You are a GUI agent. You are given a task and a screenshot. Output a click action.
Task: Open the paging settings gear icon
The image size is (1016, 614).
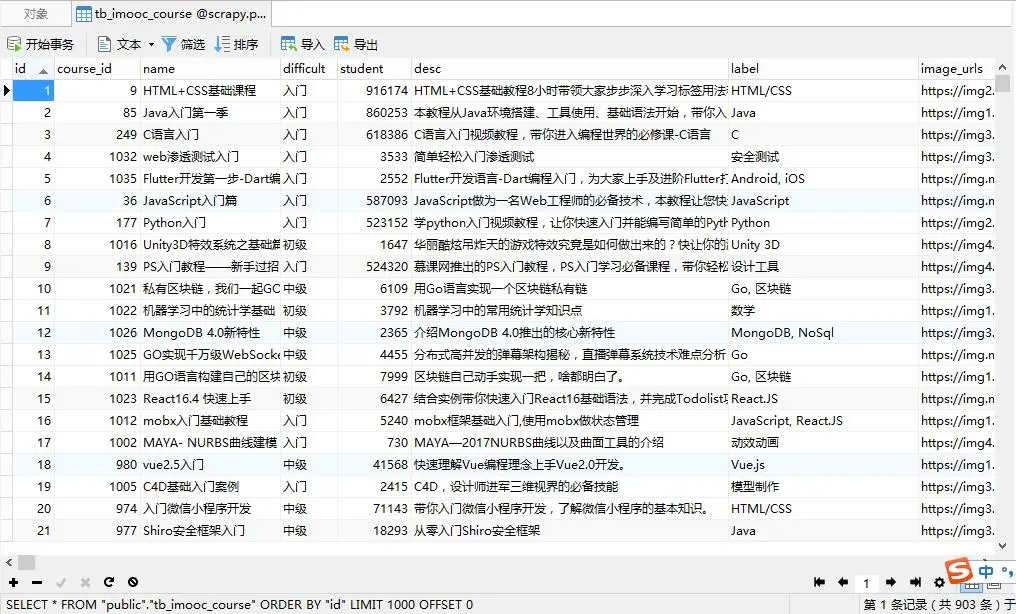click(939, 582)
